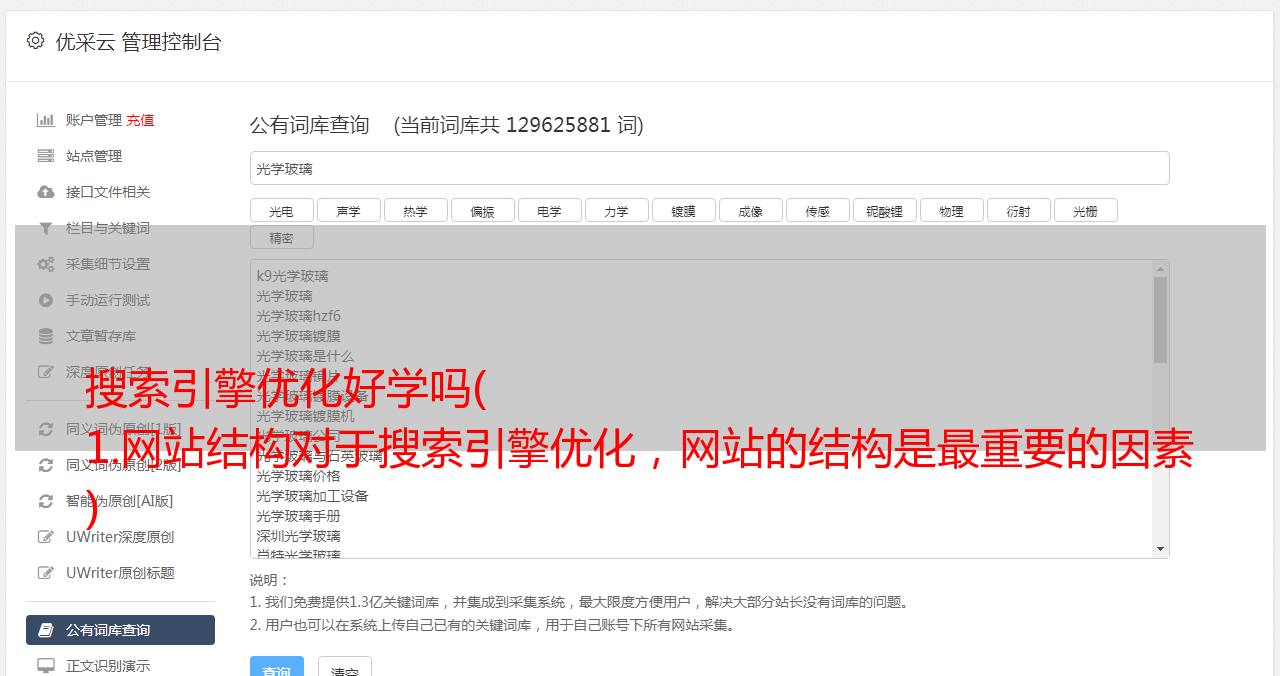
Task: Select the 光学玻璃镀膜 result row
Action: tap(298, 336)
